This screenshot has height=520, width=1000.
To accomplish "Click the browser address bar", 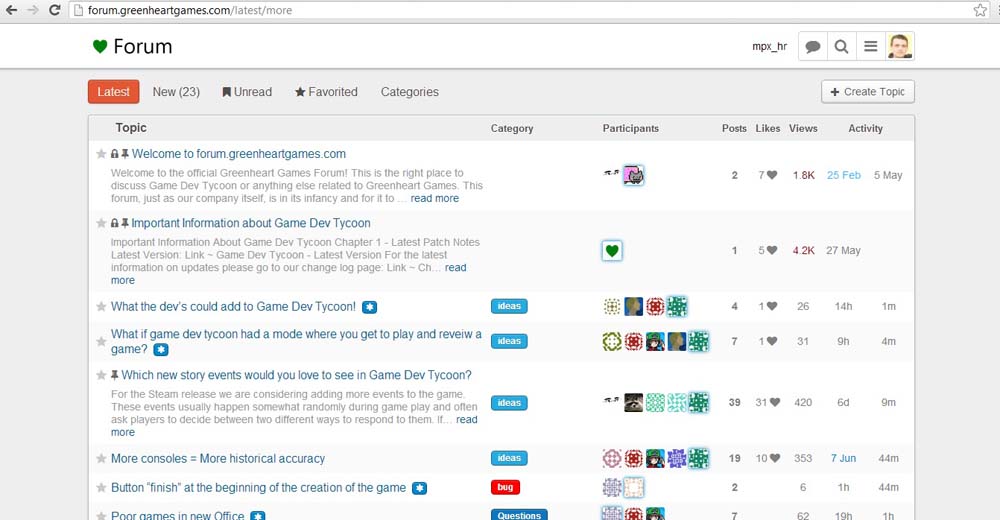I will (500, 10).
